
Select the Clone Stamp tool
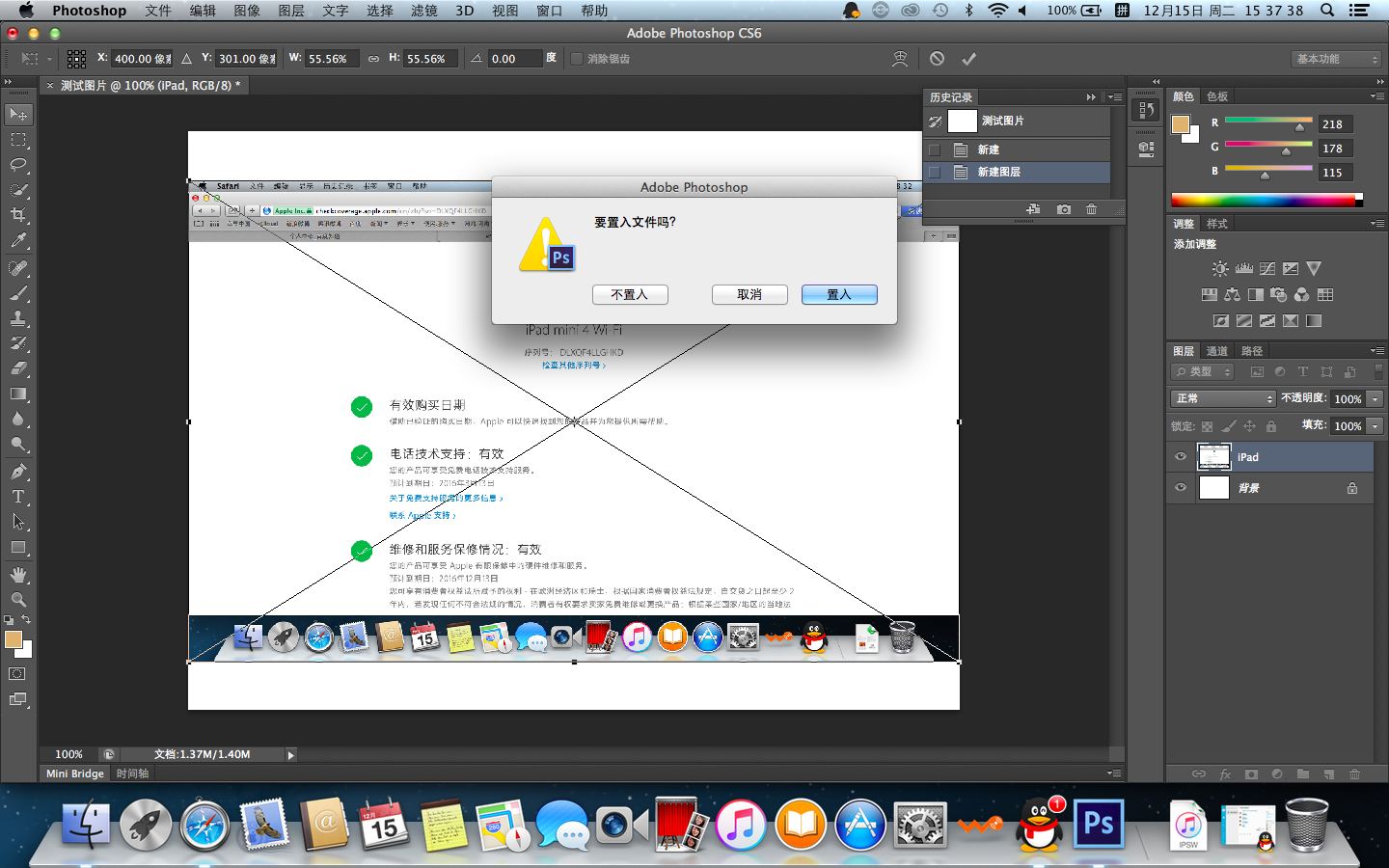click(x=18, y=317)
